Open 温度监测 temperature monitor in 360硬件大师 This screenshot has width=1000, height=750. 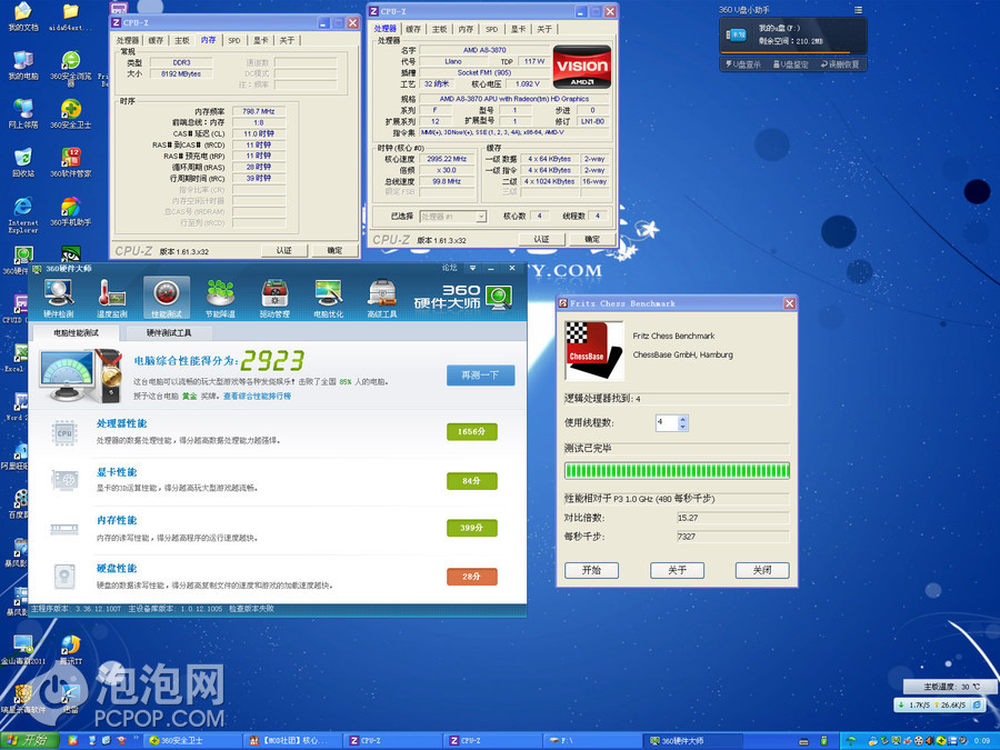[112, 298]
